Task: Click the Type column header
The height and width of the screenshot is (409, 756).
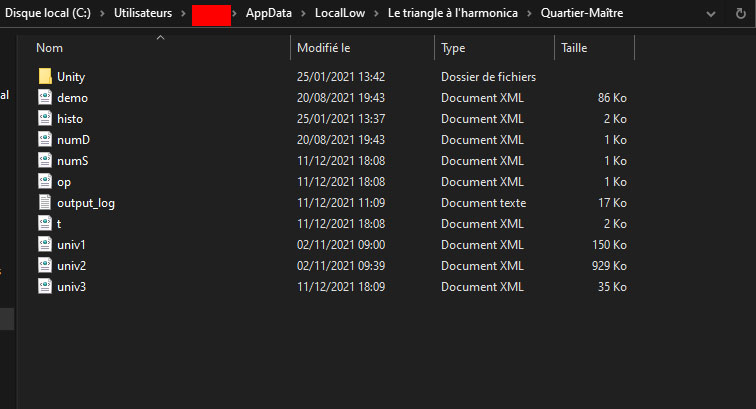Action: click(x=453, y=48)
